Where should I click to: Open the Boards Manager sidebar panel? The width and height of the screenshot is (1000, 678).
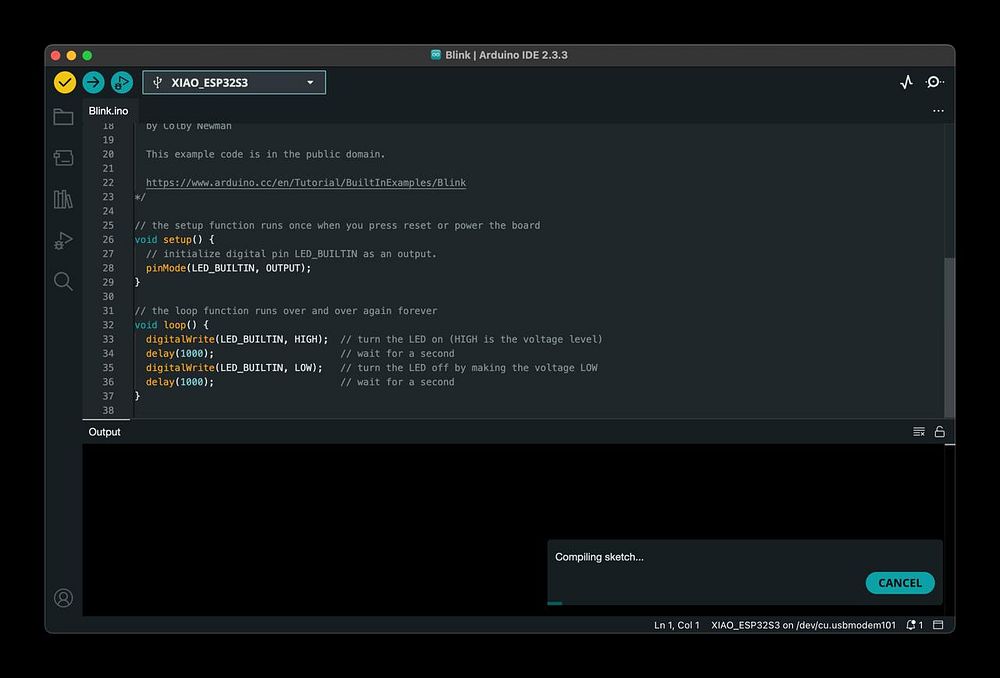pos(63,158)
